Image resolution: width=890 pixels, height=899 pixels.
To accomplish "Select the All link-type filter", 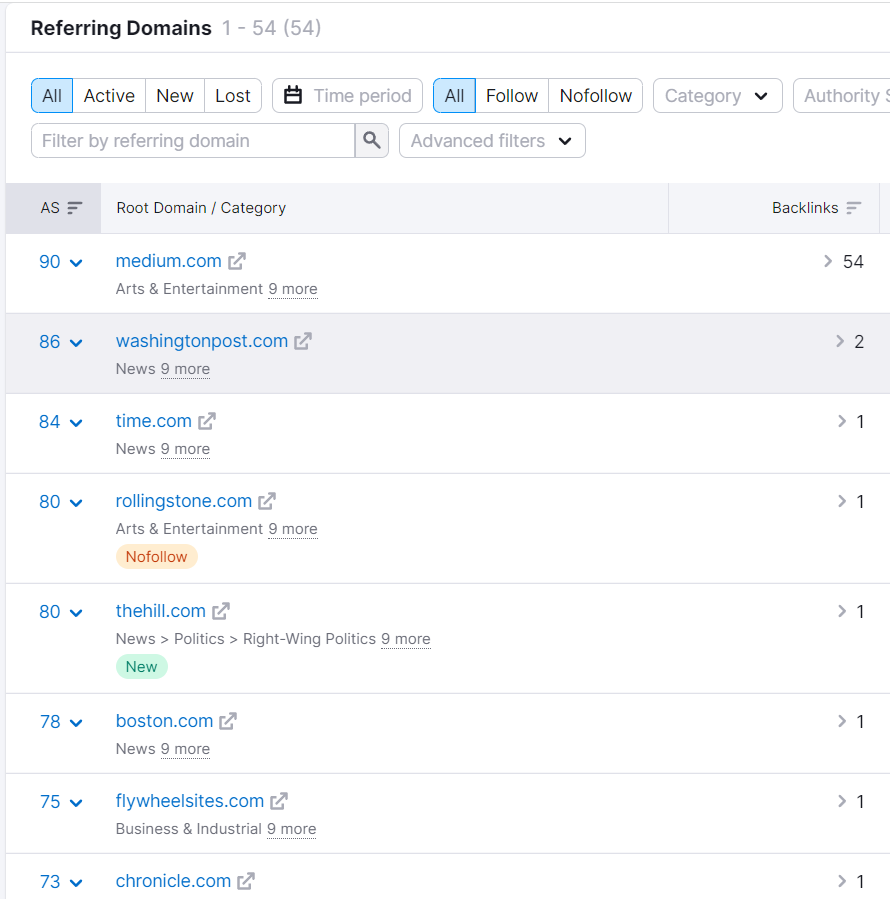I will tap(454, 95).
